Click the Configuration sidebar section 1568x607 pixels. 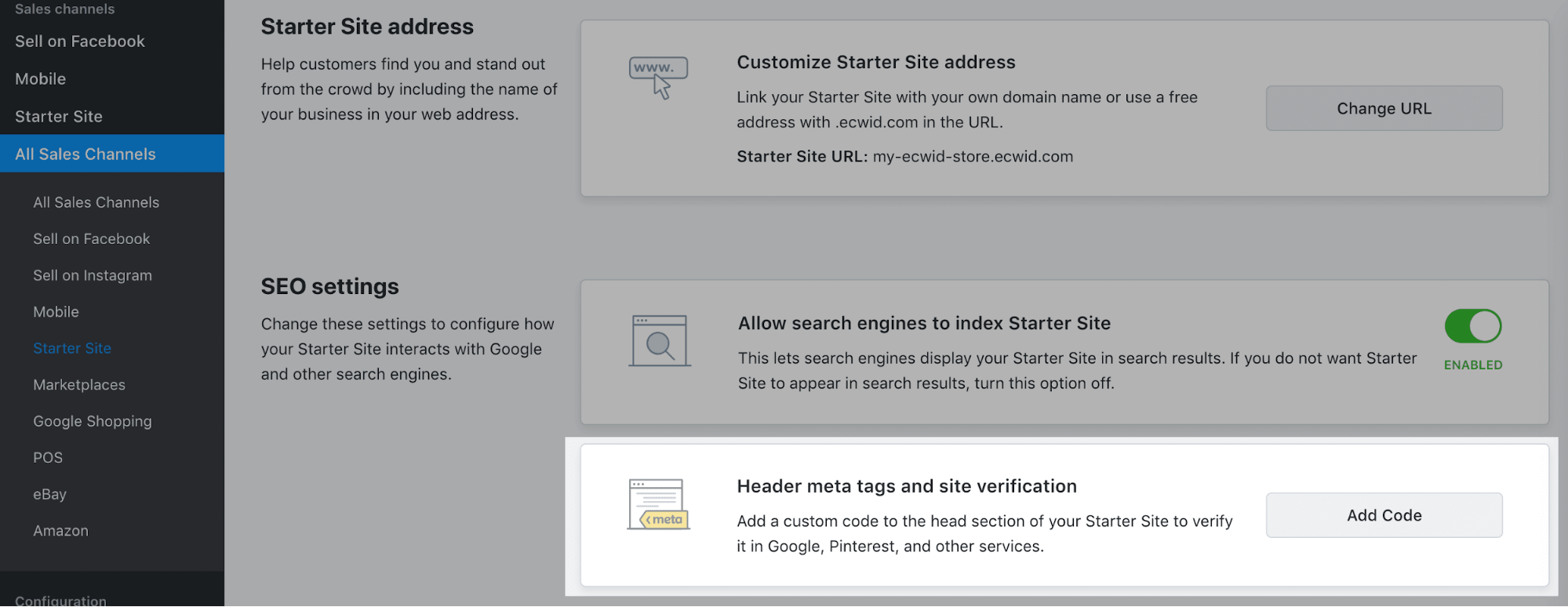pos(60,600)
